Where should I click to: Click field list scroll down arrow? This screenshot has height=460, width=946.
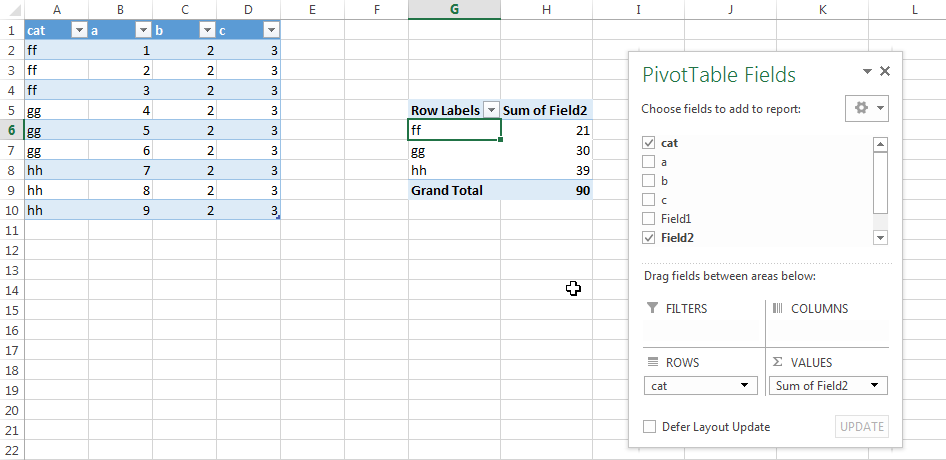click(x=880, y=238)
